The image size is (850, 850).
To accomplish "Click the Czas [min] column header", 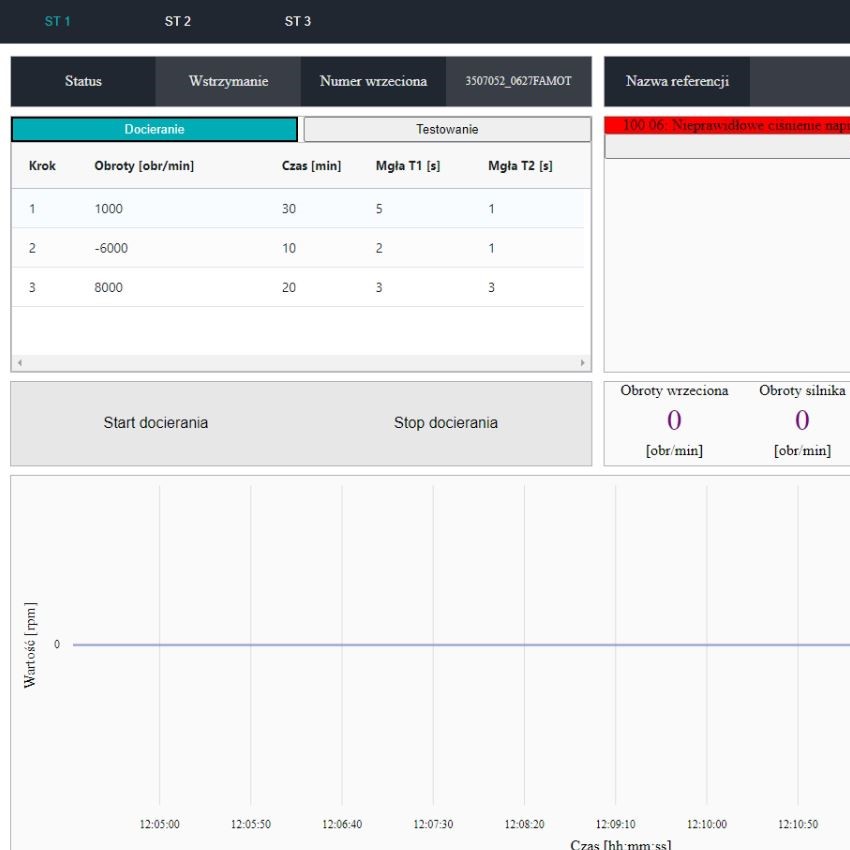I will [311, 166].
